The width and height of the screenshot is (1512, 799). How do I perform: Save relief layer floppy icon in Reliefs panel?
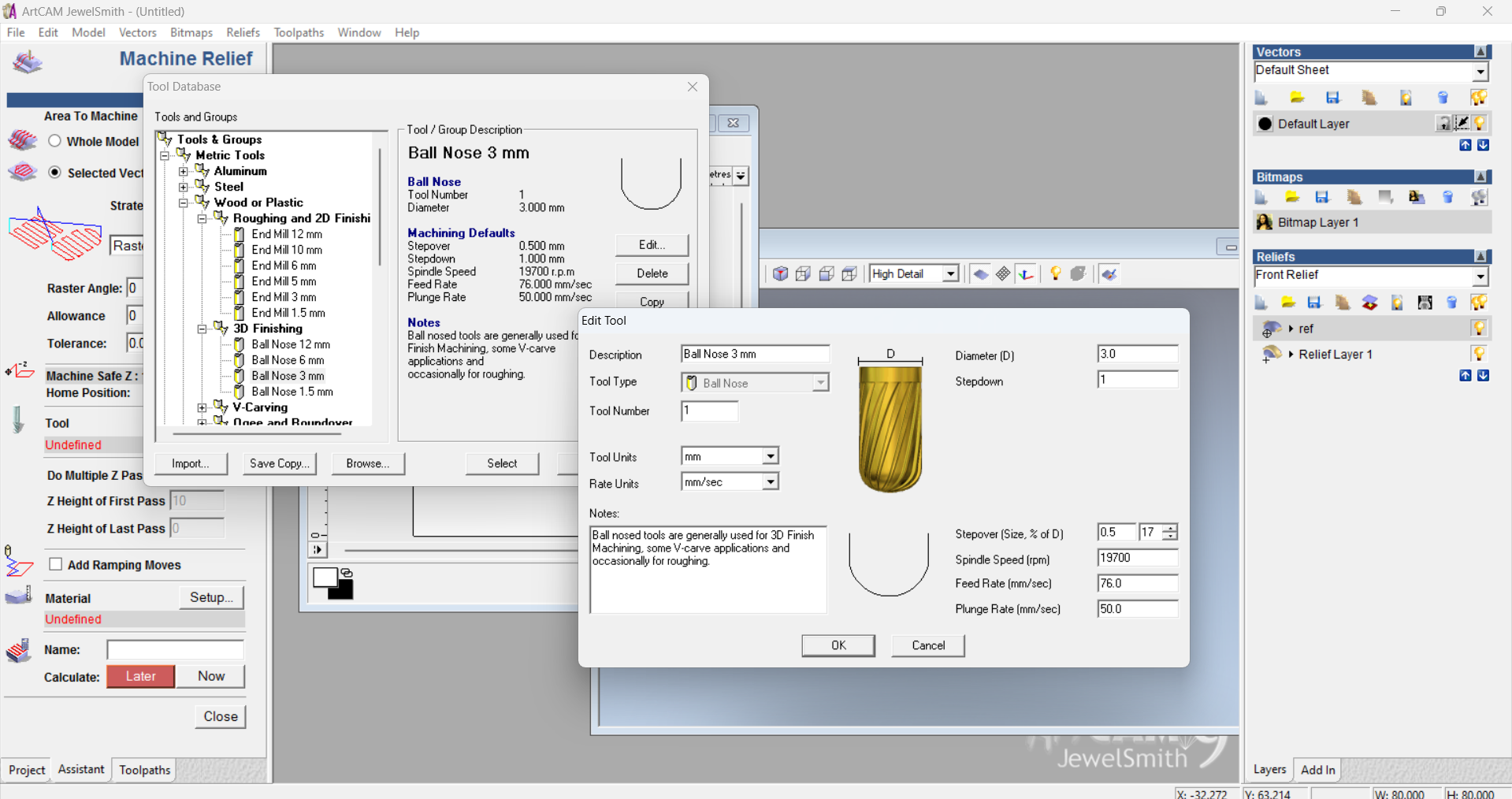[x=1314, y=303]
